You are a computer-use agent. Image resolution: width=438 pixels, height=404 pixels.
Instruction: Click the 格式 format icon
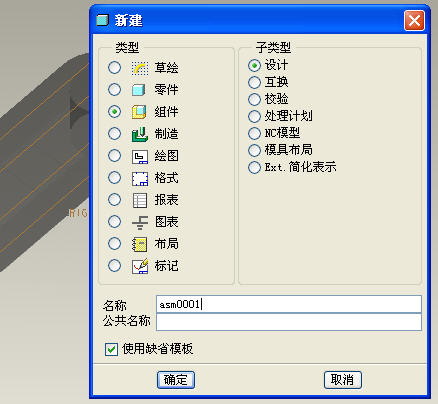[140, 178]
